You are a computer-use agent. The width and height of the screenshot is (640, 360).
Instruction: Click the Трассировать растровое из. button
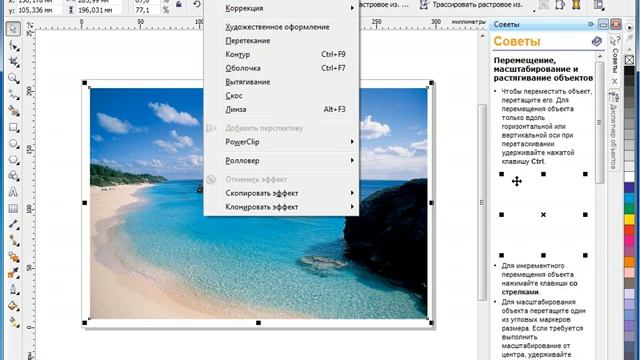point(471,4)
